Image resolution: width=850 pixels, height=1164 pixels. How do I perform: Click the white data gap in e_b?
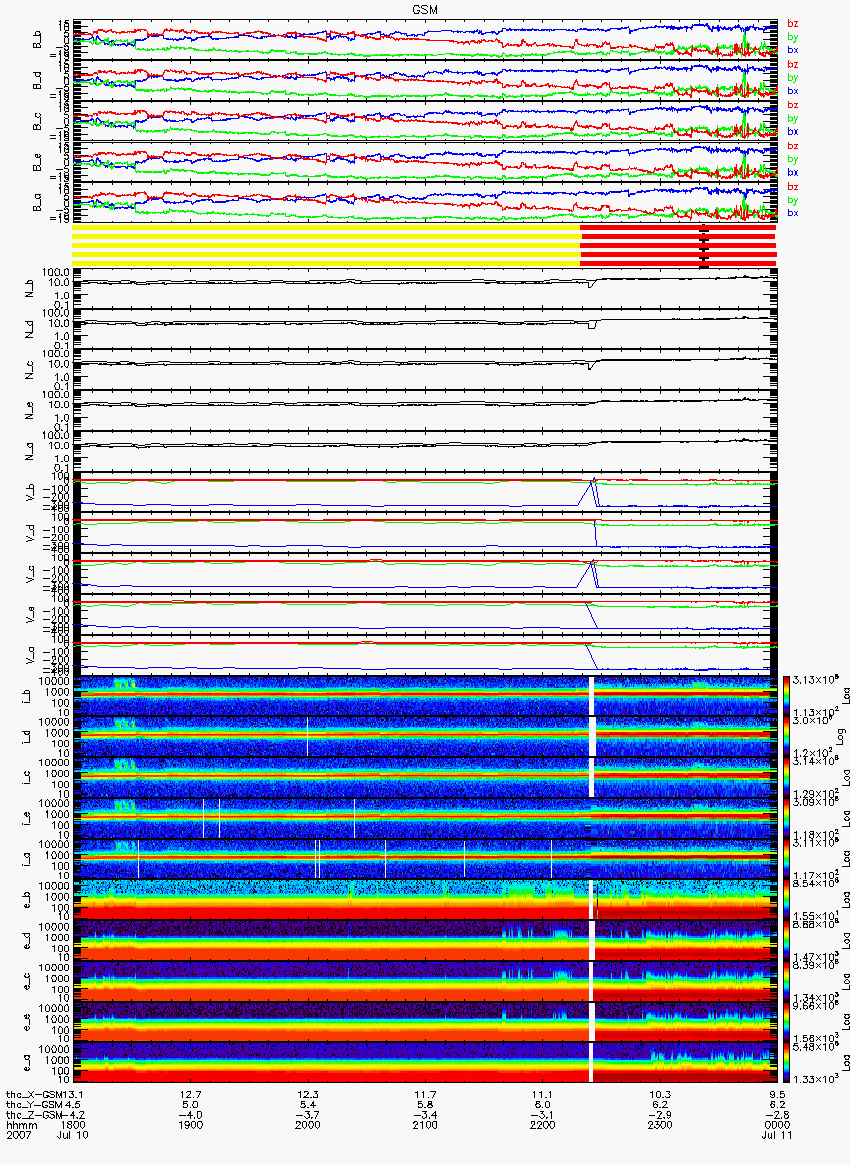(x=592, y=901)
